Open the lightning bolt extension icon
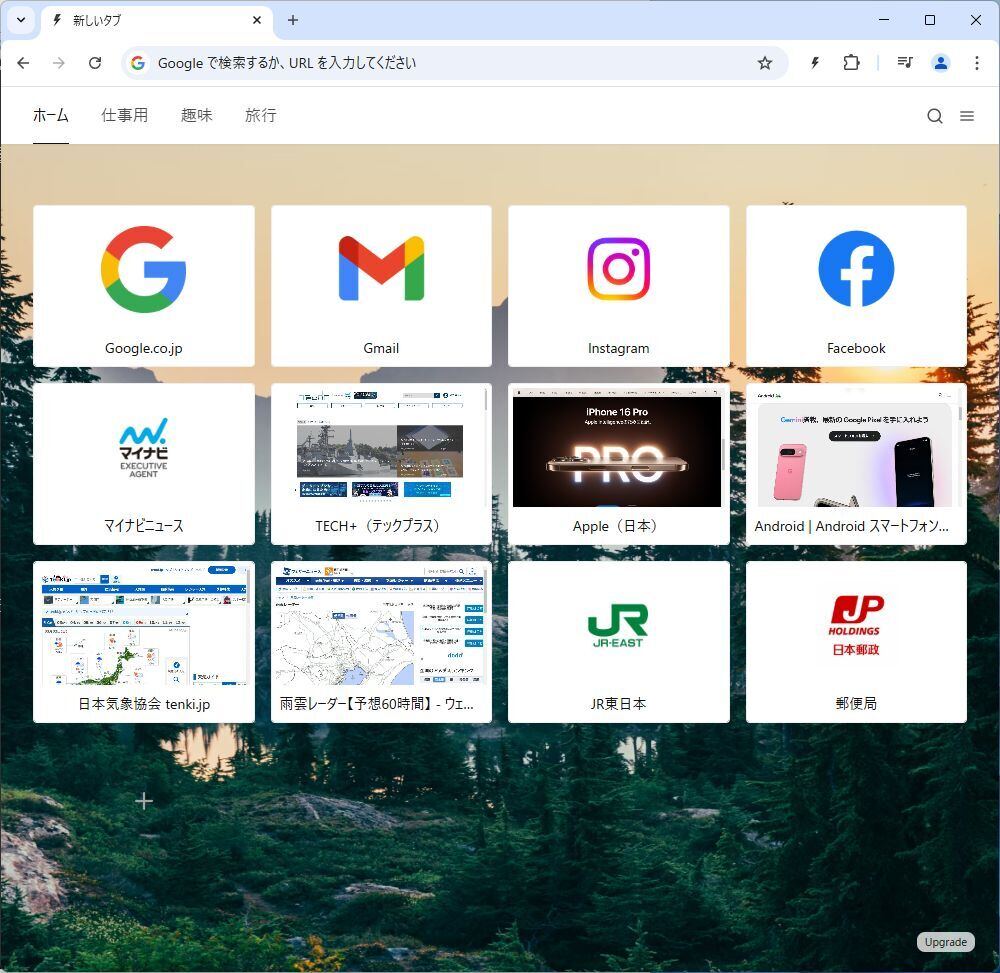The width and height of the screenshot is (1000, 973). pos(815,62)
